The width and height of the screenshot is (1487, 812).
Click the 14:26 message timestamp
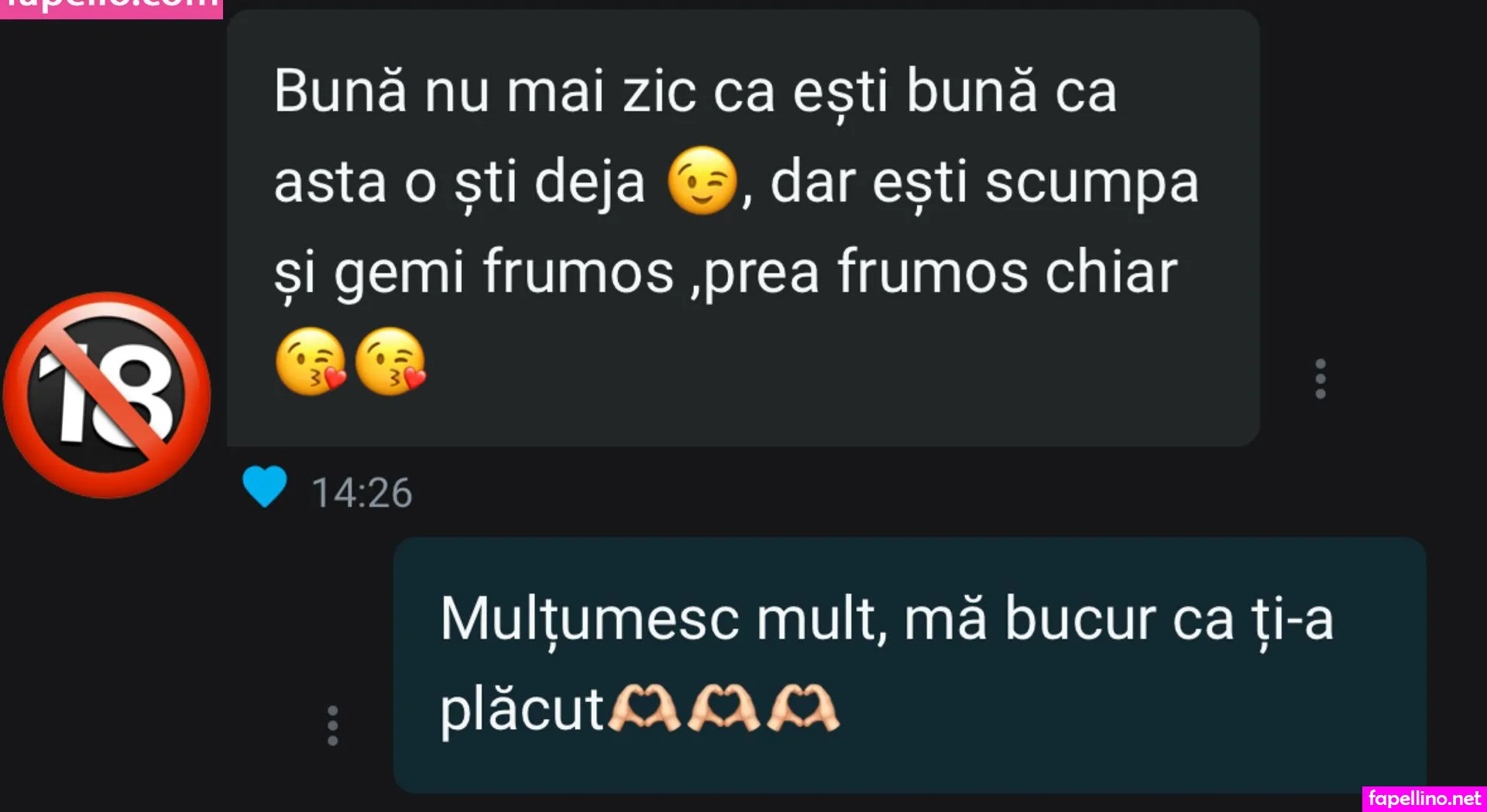(362, 493)
